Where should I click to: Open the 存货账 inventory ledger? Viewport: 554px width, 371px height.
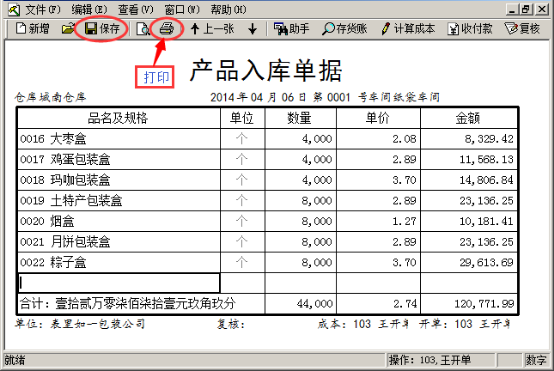coord(344,29)
